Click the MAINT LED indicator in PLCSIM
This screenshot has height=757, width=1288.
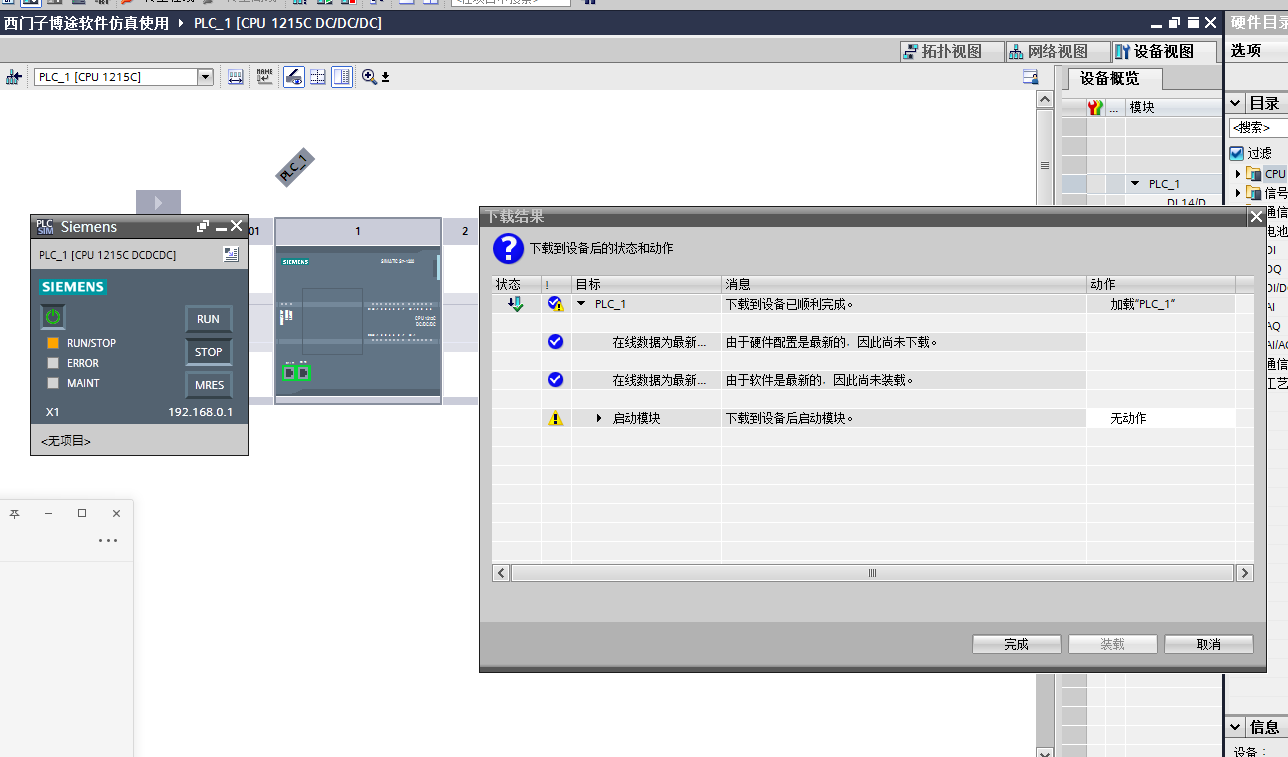pos(53,383)
